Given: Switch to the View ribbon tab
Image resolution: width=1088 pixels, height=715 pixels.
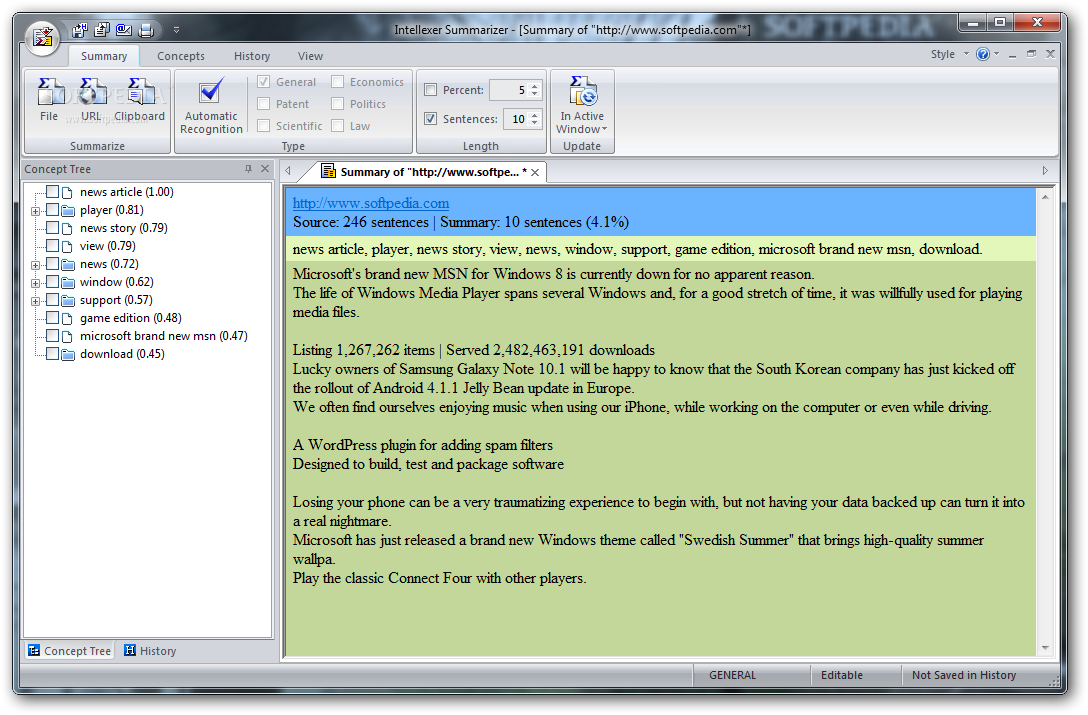Looking at the screenshot, I should (310, 56).
